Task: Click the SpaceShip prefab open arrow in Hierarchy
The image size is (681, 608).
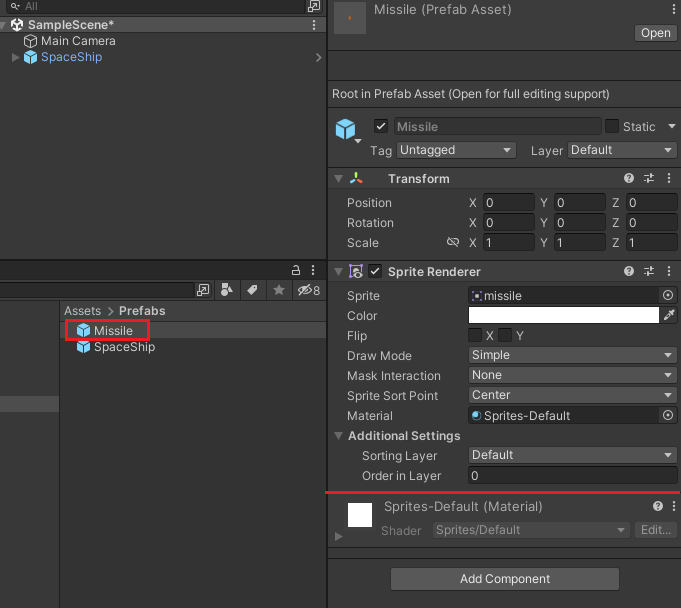Action: click(x=319, y=57)
